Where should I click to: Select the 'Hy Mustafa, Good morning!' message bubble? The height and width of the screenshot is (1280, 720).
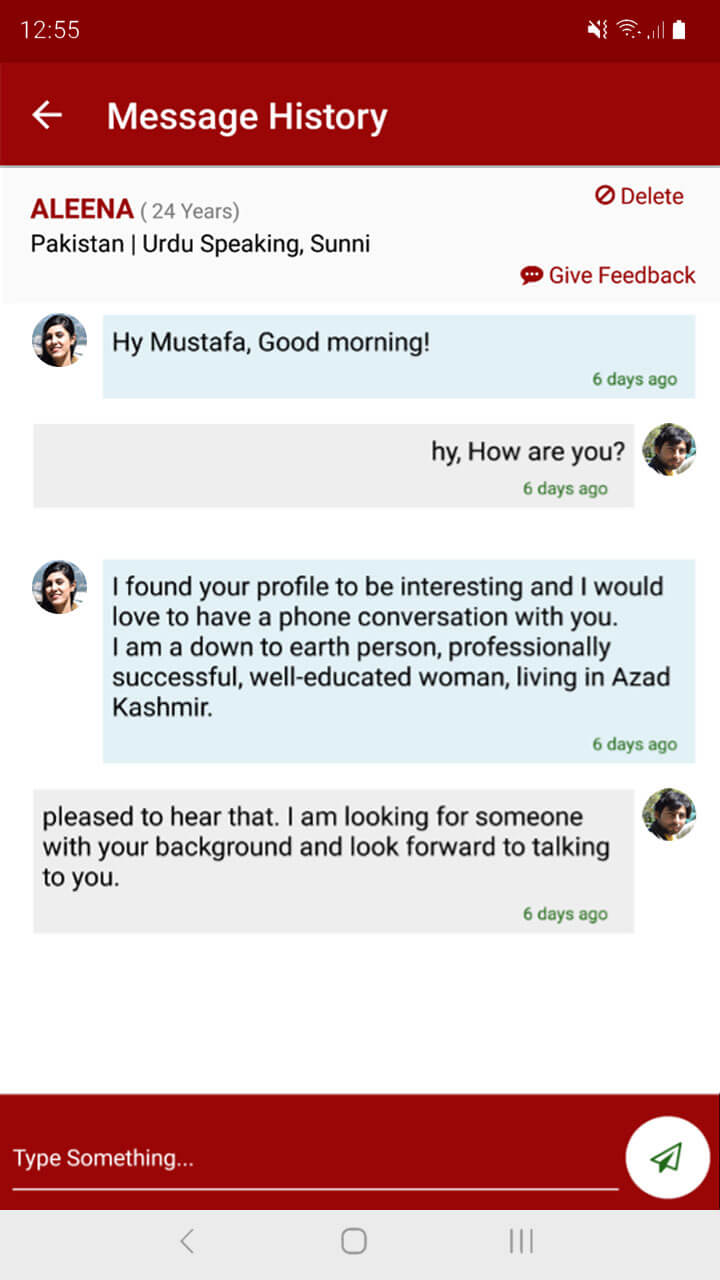(398, 356)
